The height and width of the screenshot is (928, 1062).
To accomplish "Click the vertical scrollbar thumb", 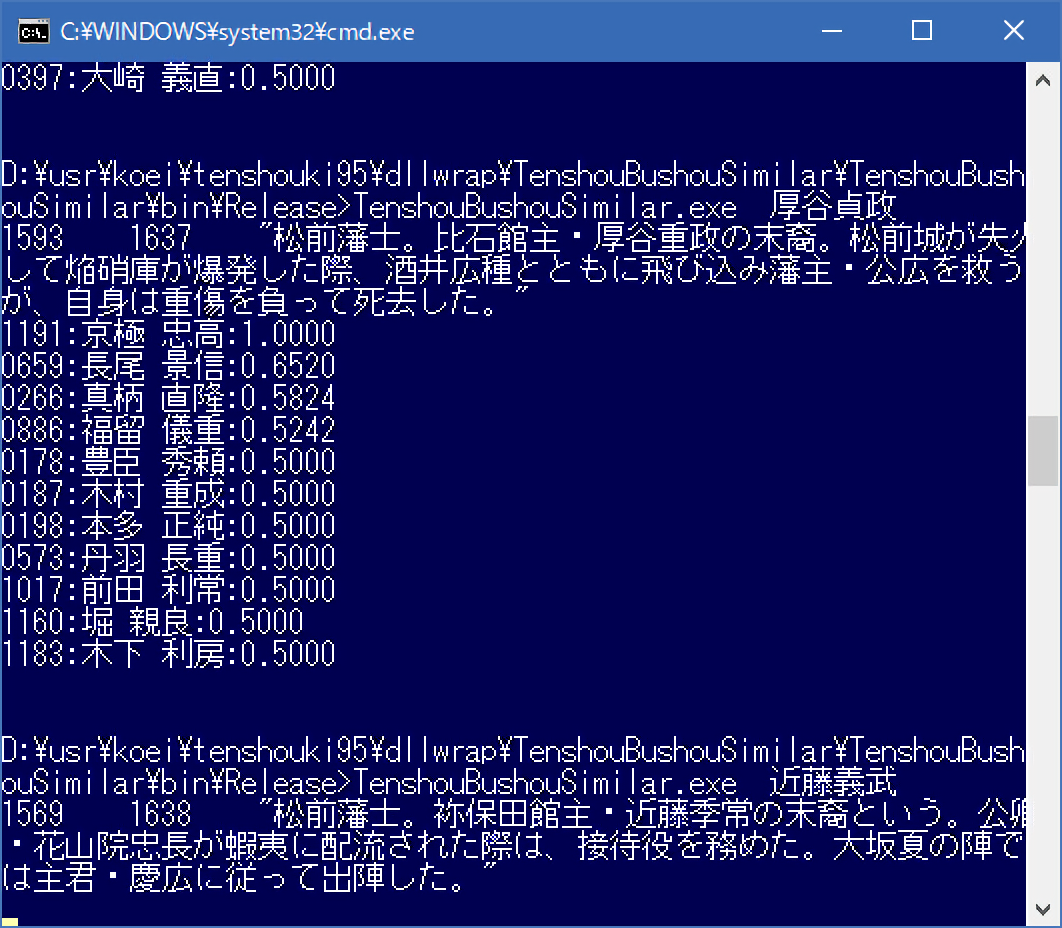I will [x=1043, y=450].
